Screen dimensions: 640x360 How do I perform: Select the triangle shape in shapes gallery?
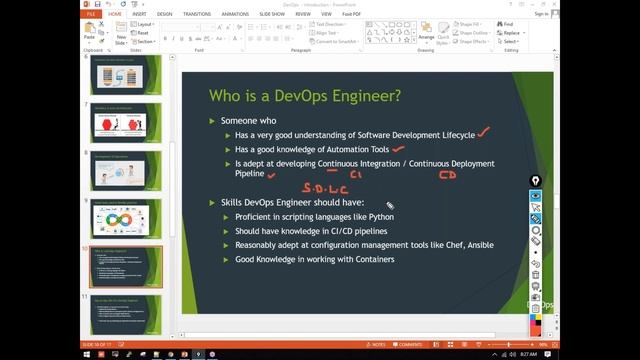[x=369, y=32]
